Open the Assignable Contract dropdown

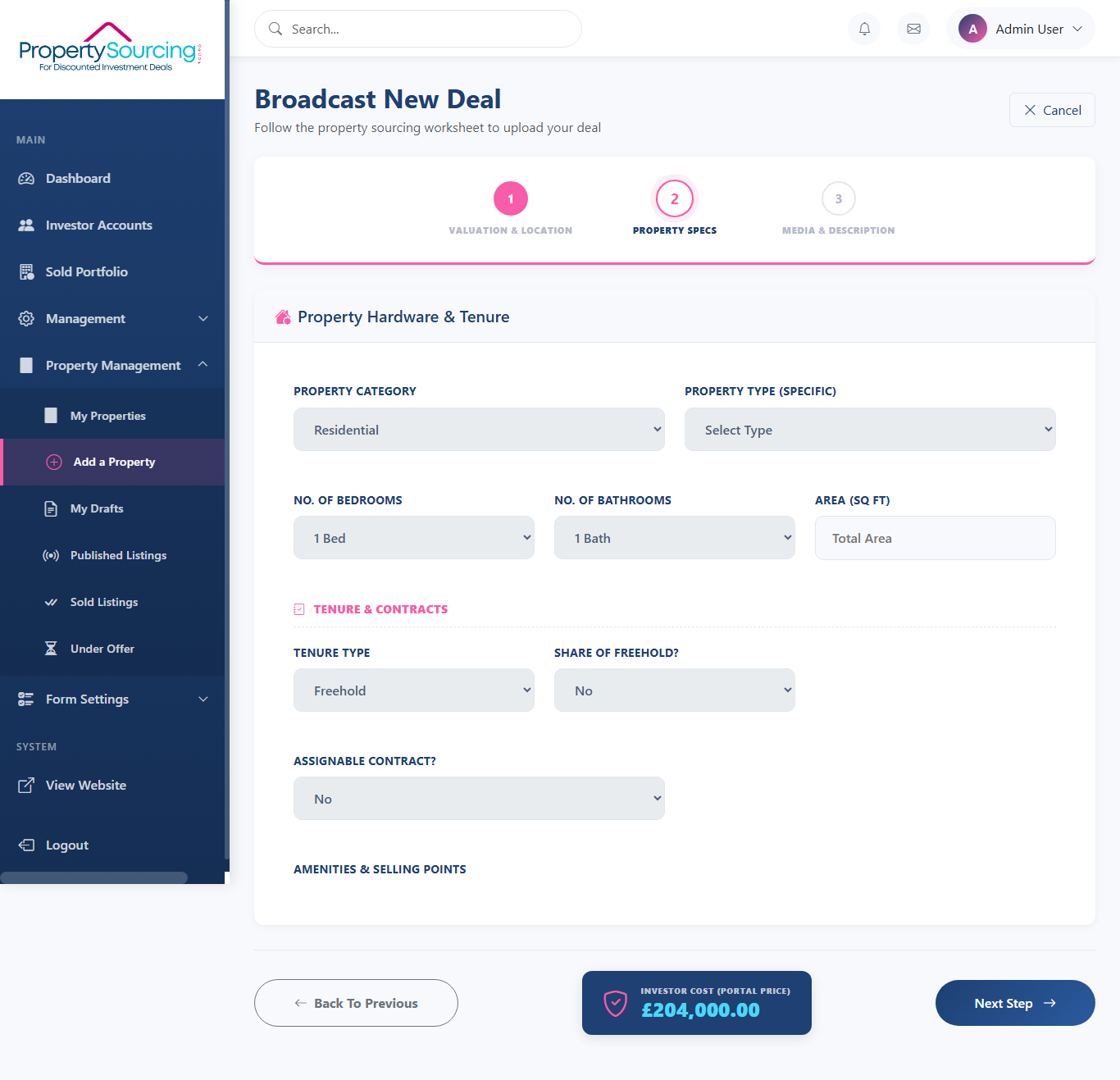click(479, 799)
